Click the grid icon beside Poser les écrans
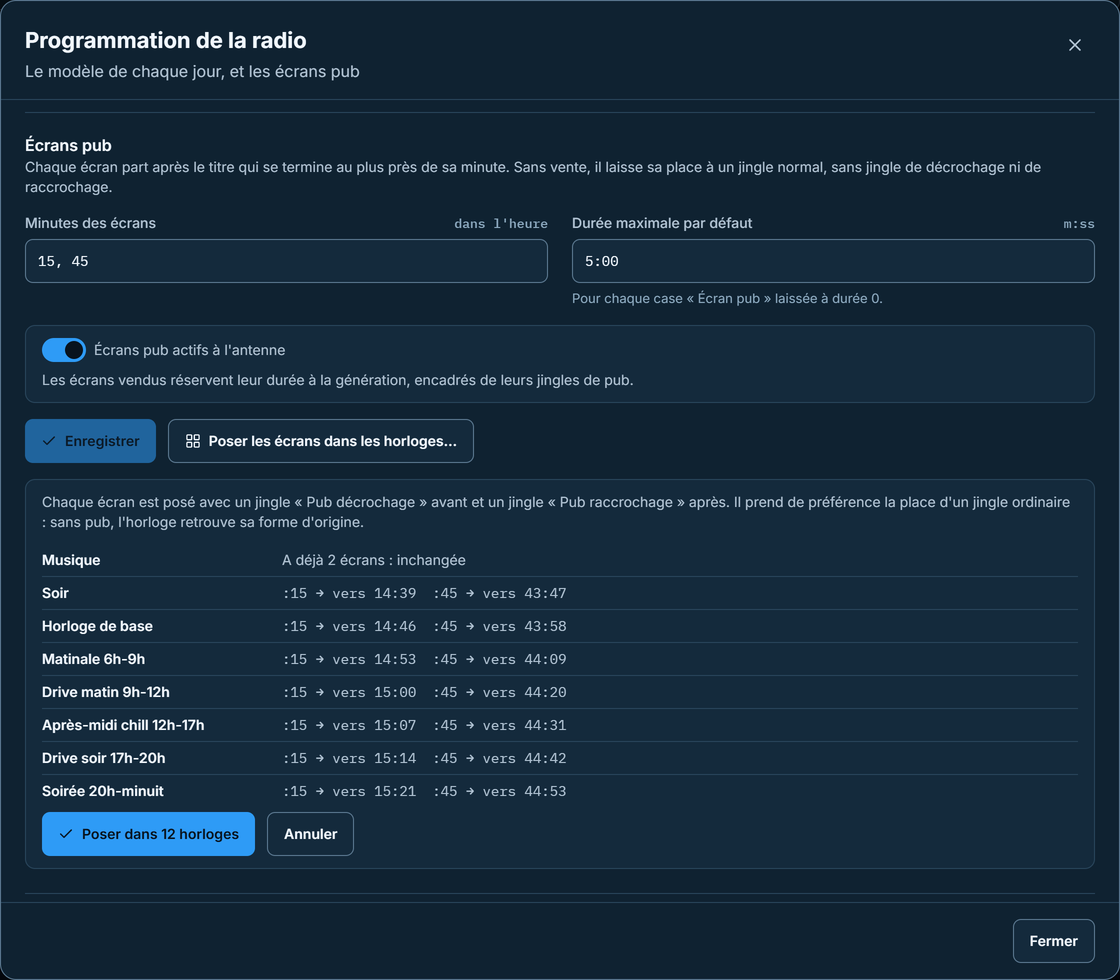1120x980 pixels. (193, 441)
